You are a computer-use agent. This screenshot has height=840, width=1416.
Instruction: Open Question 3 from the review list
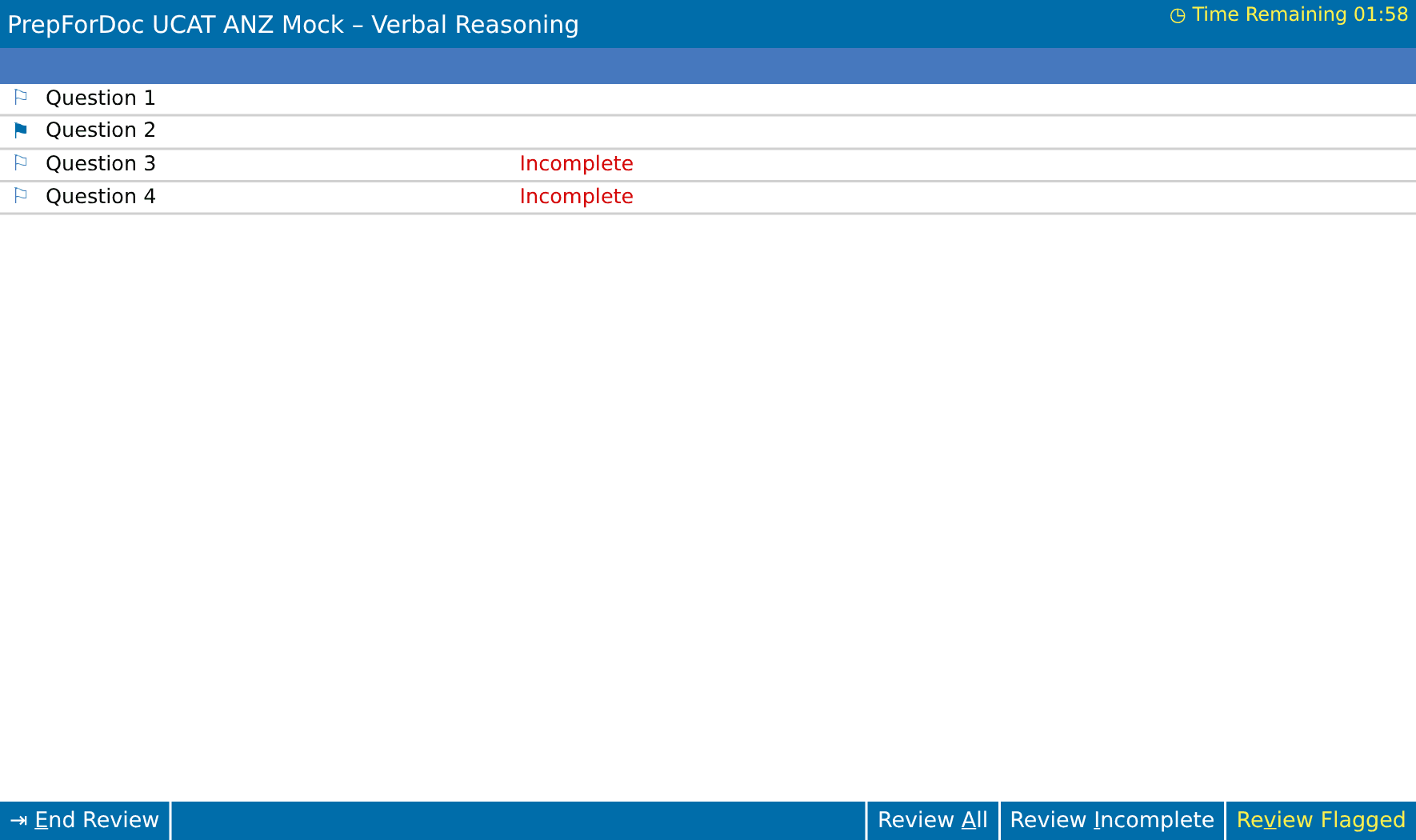[101, 163]
